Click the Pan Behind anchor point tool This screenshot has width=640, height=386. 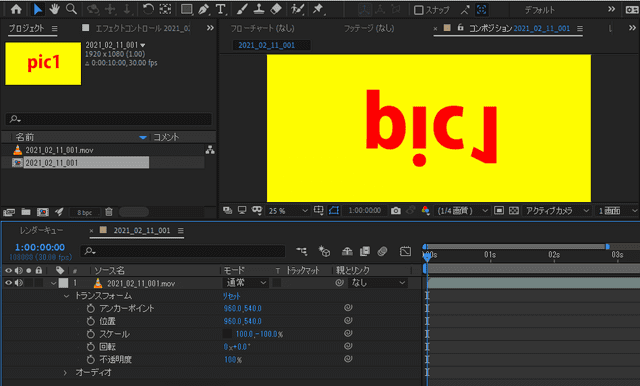point(165,9)
